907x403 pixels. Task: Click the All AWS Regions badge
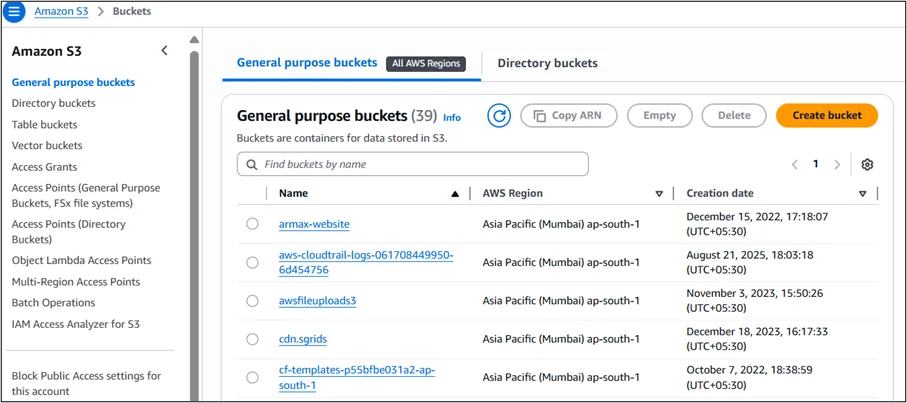[426, 63]
